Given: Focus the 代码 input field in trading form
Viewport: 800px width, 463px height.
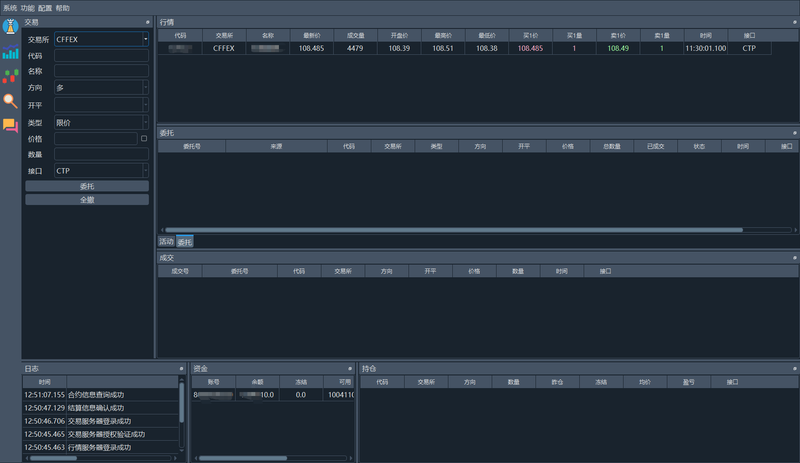Looking at the screenshot, I should click(102, 56).
